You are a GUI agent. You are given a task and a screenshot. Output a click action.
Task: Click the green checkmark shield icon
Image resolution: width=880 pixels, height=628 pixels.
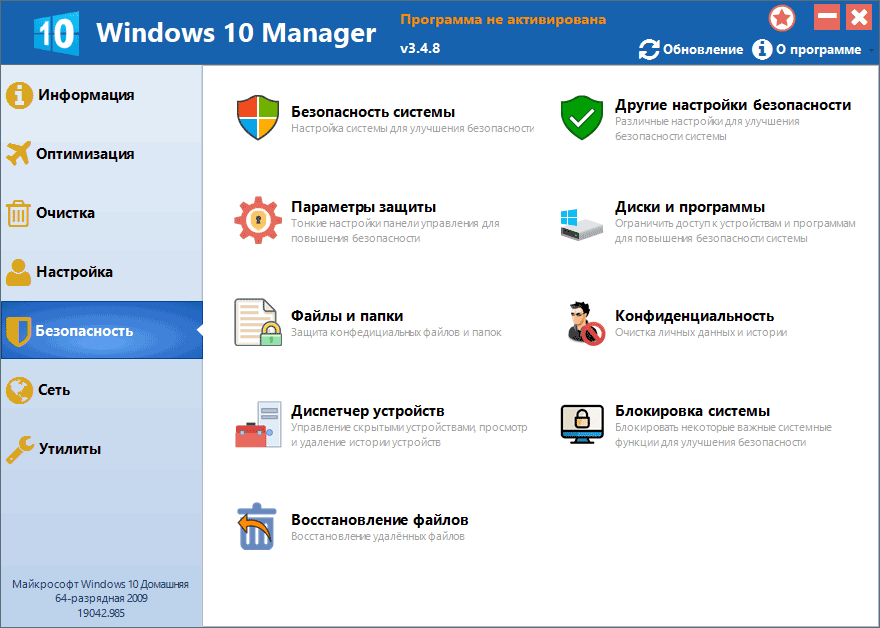582,117
